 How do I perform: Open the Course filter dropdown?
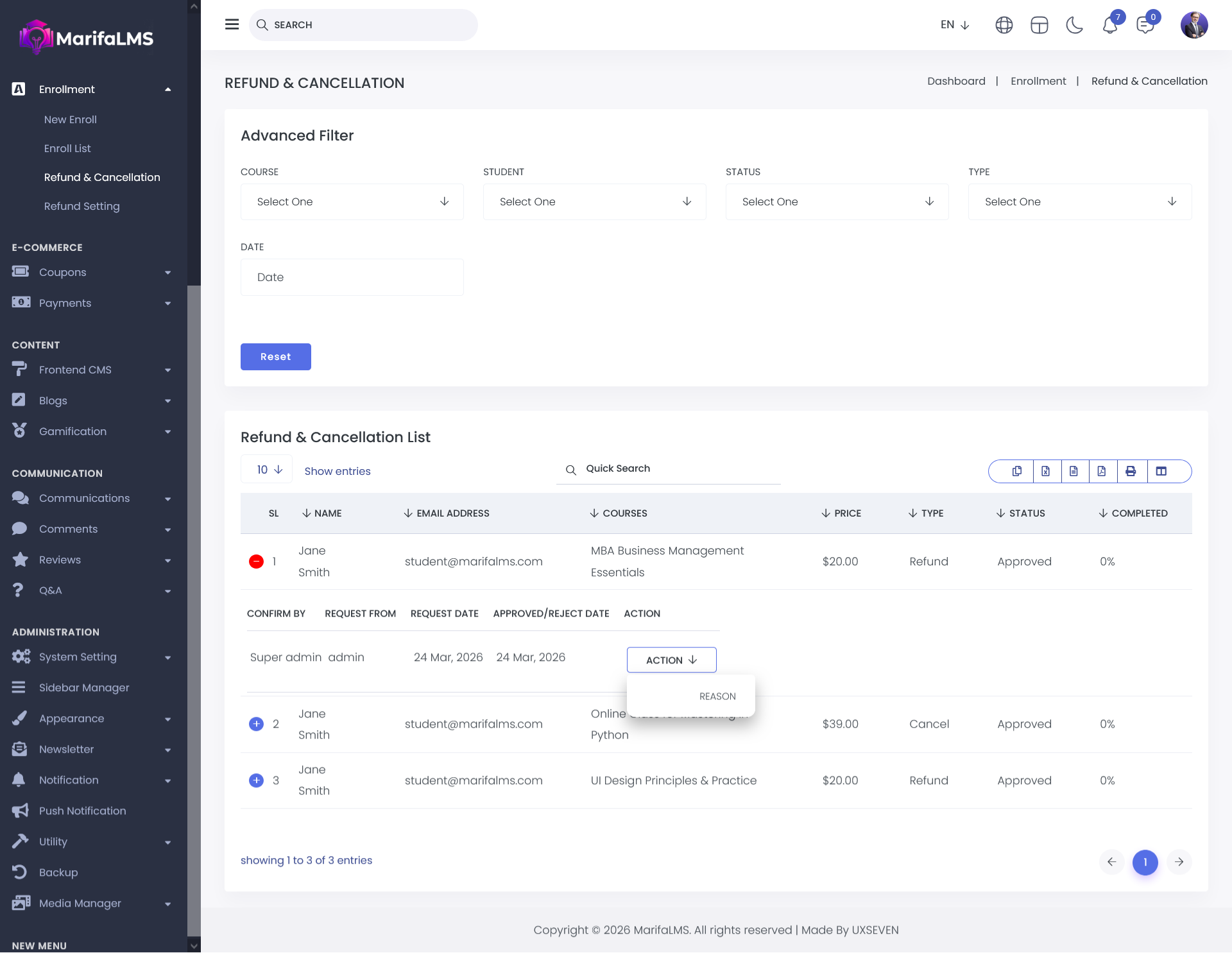pos(352,202)
